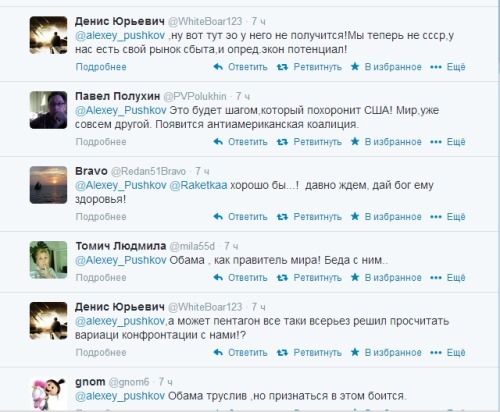
Task: Expand Подробнее under Bravo's tweet
Action: pos(101,217)
